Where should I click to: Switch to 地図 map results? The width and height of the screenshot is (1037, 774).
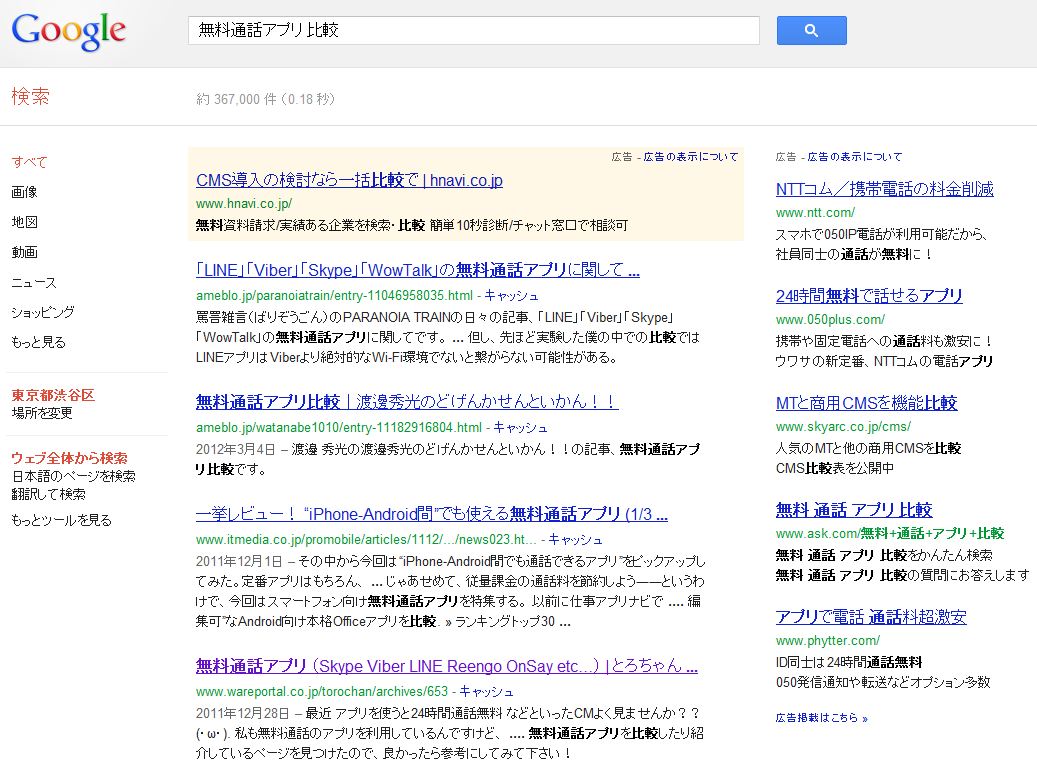click(x=24, y=222)
